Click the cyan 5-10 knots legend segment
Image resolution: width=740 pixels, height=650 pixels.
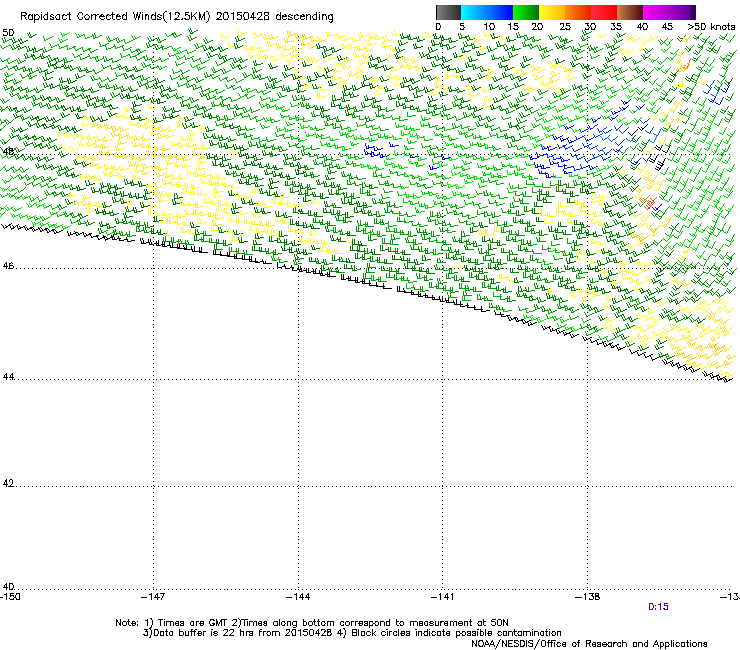474,12
